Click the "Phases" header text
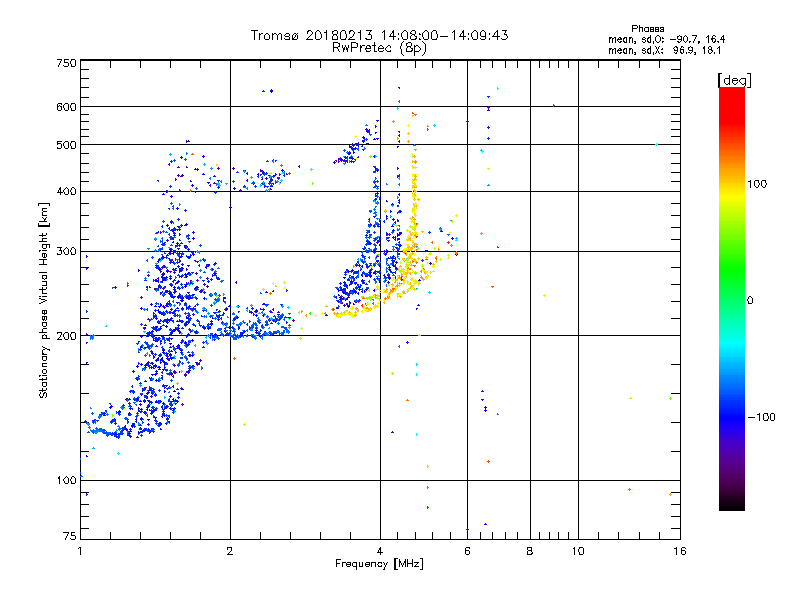 point(647,29)
